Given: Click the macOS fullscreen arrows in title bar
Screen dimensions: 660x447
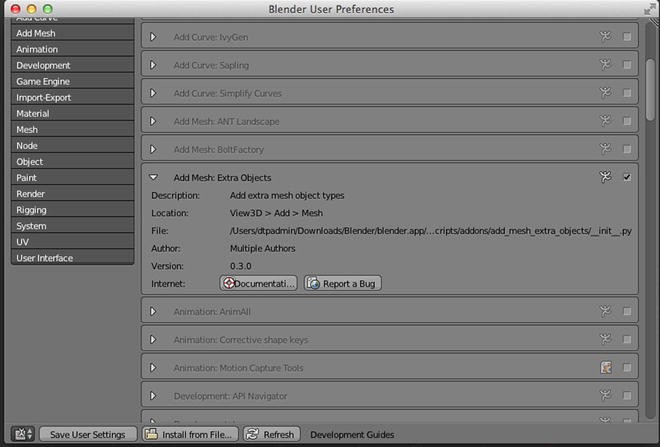Looking at the screenshot, I should (x=650, y=8).
